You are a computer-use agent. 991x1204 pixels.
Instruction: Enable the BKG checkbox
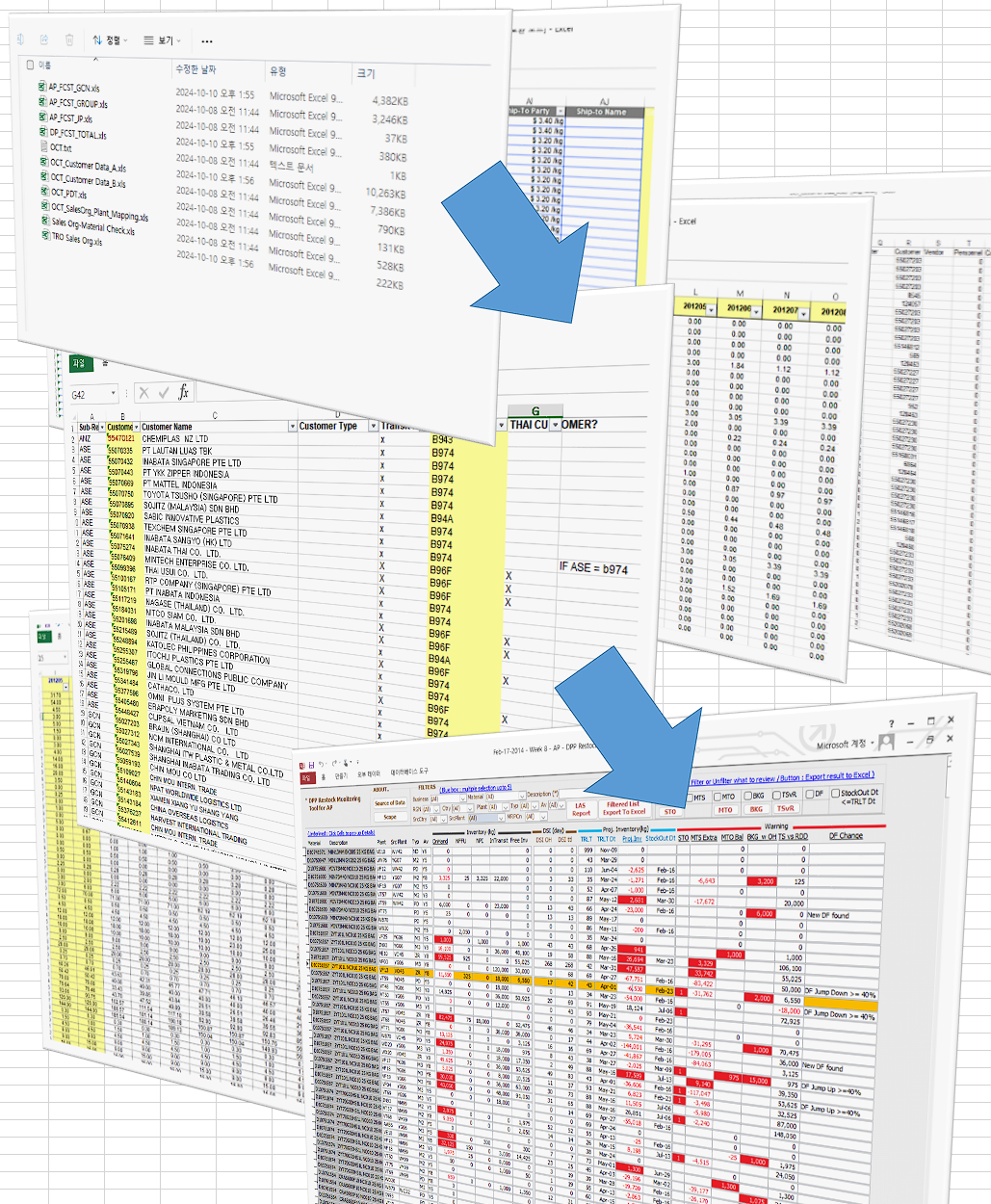[x=748, y=796]
